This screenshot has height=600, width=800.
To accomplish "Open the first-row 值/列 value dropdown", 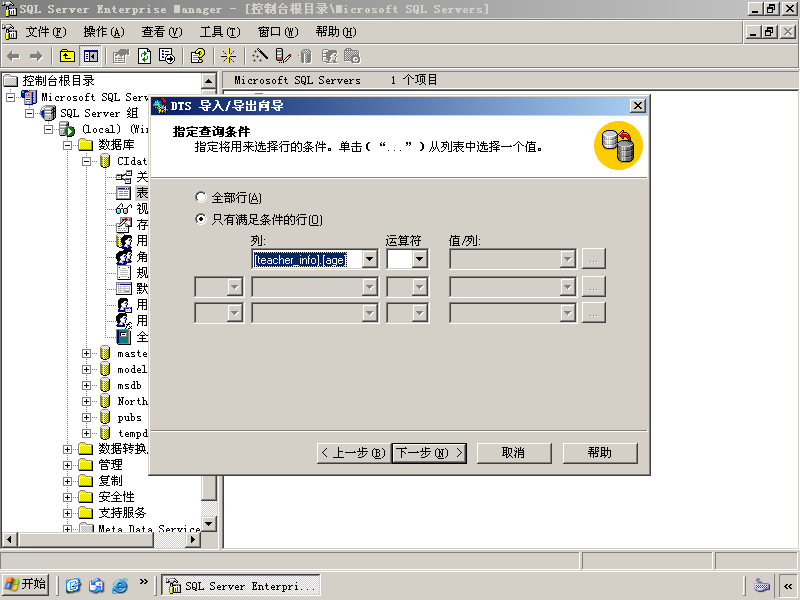I will coord(567,259).
